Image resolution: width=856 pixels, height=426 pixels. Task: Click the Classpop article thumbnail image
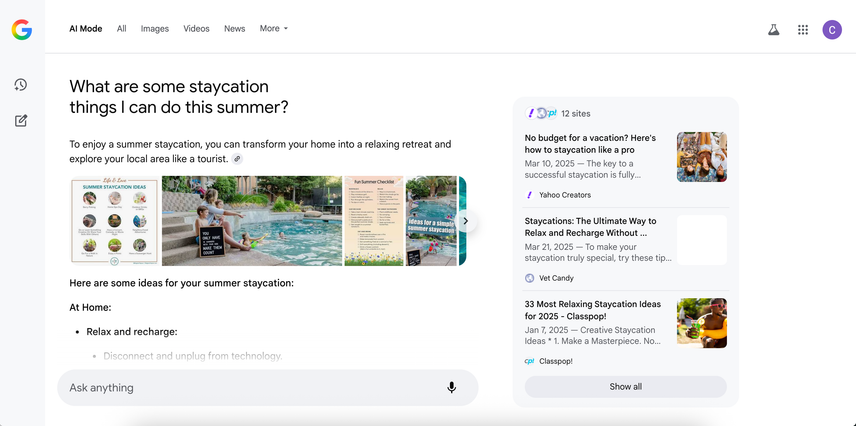click(702, 323)
